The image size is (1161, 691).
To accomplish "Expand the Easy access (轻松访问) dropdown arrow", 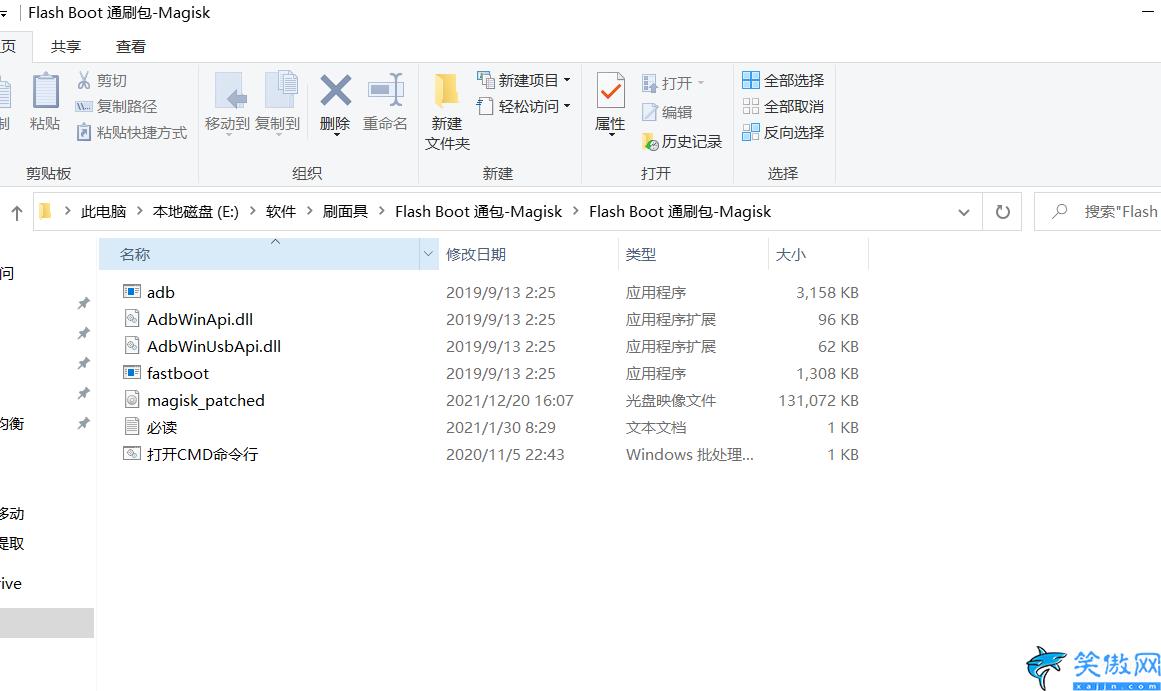I will point(567,106).
